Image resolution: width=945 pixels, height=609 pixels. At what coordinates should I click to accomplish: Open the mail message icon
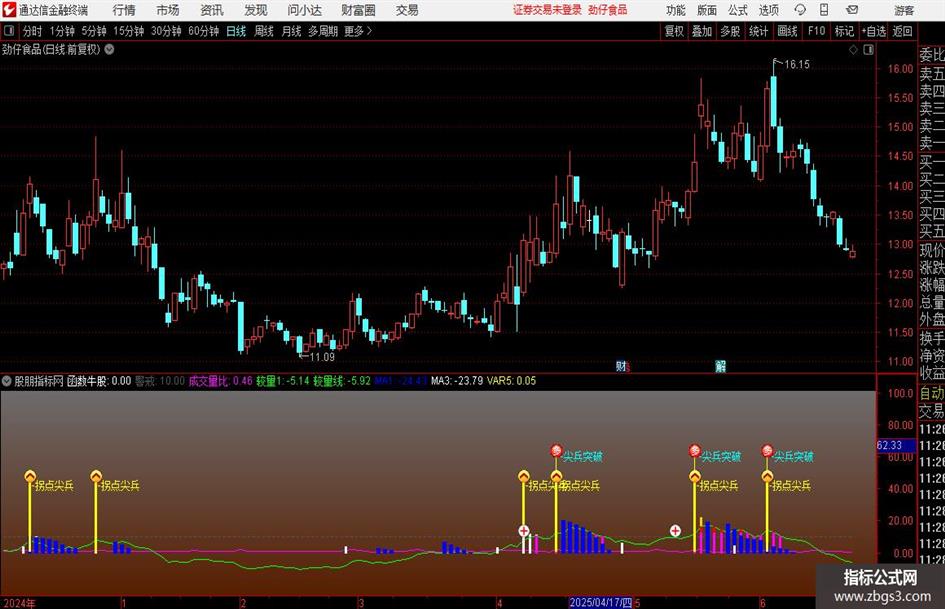coord(852,10)
